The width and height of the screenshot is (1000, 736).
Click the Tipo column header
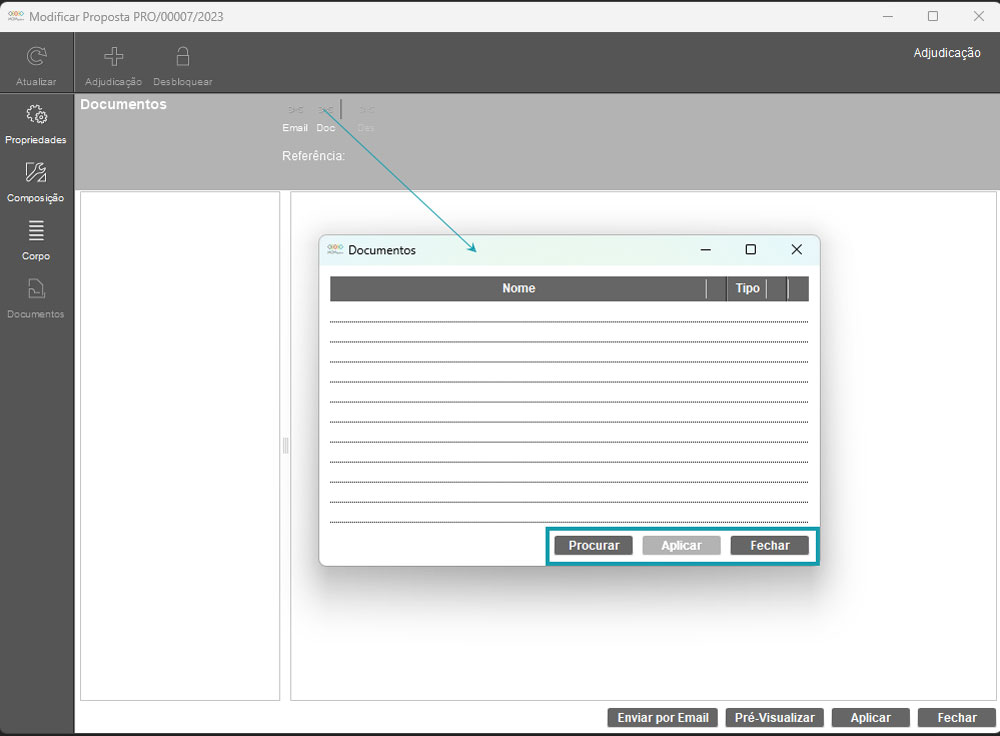click(x=747, y=289)
